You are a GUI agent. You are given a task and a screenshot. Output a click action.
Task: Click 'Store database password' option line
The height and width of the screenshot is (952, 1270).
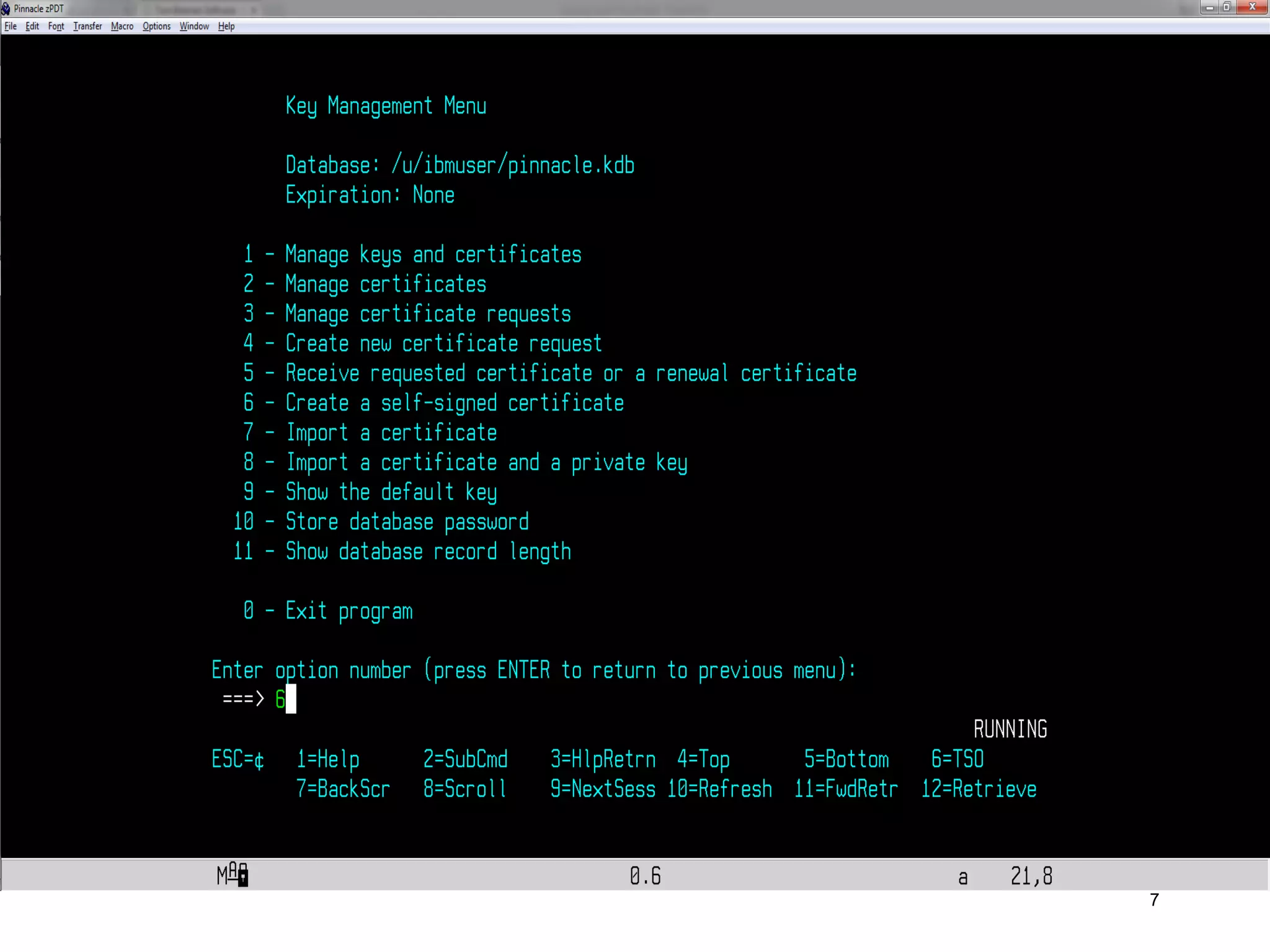[x=381, y=522]
